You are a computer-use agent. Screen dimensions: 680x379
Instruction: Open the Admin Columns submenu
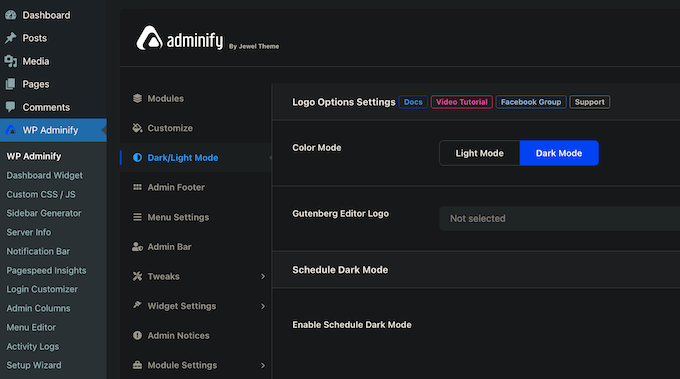pos(38,308)
